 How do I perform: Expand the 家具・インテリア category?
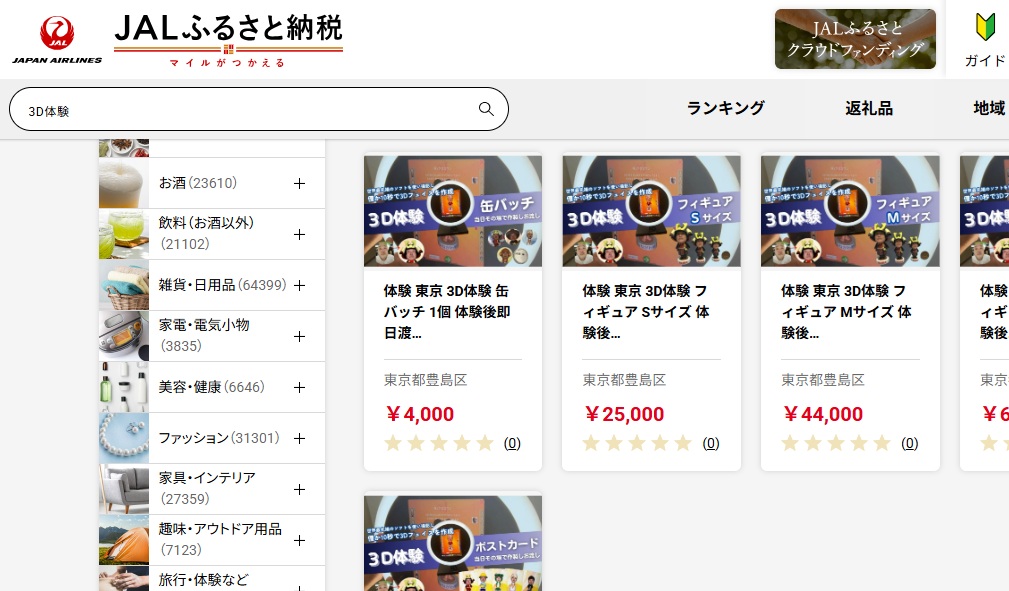(x=299, y=489)
